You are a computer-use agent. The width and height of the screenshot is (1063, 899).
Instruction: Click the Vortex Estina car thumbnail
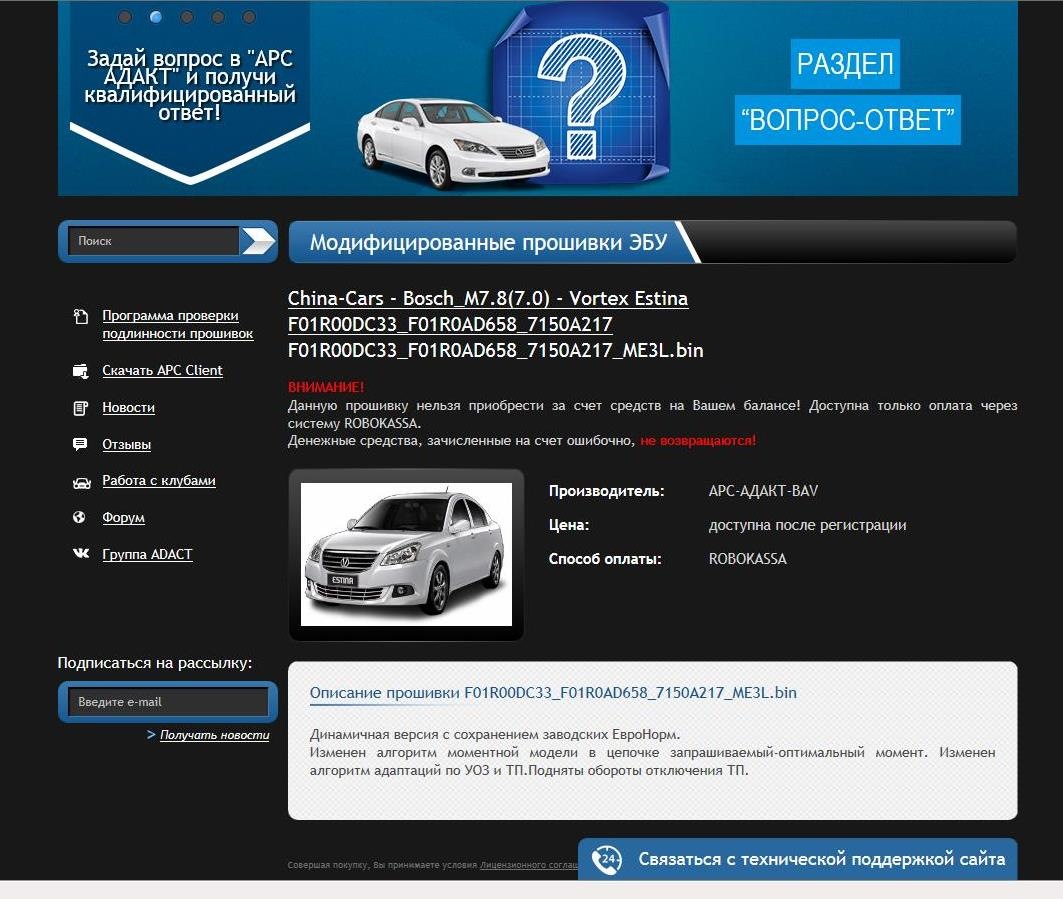(406, 554)
